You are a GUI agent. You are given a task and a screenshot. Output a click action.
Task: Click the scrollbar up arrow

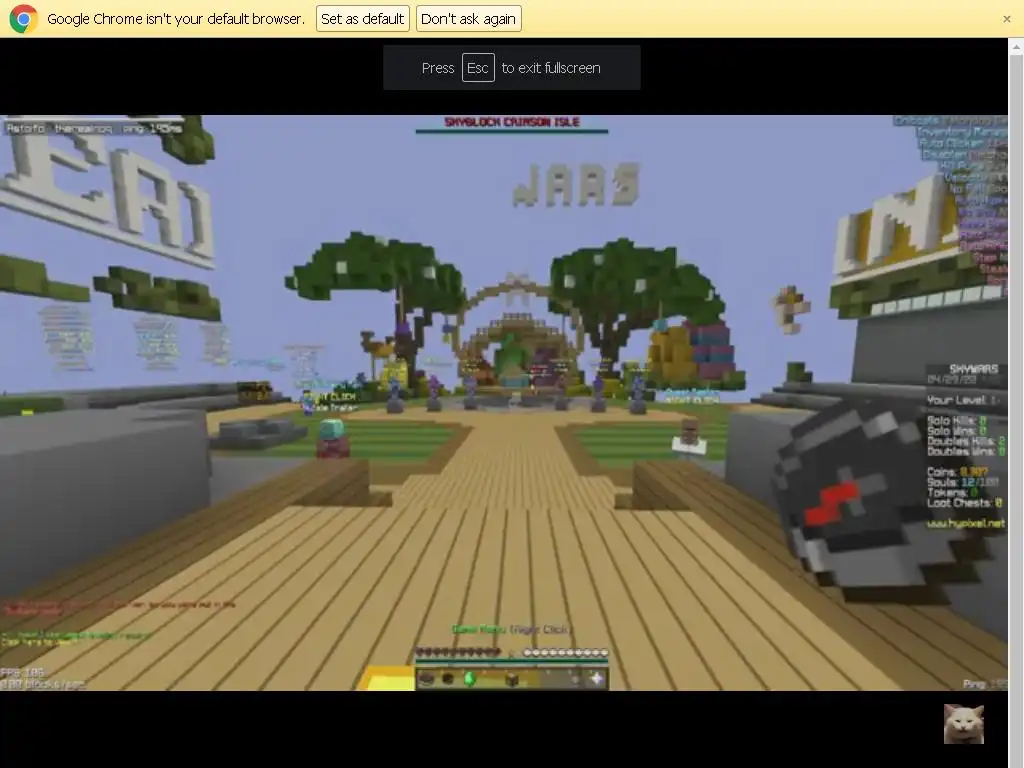[x=1016, y=47]
